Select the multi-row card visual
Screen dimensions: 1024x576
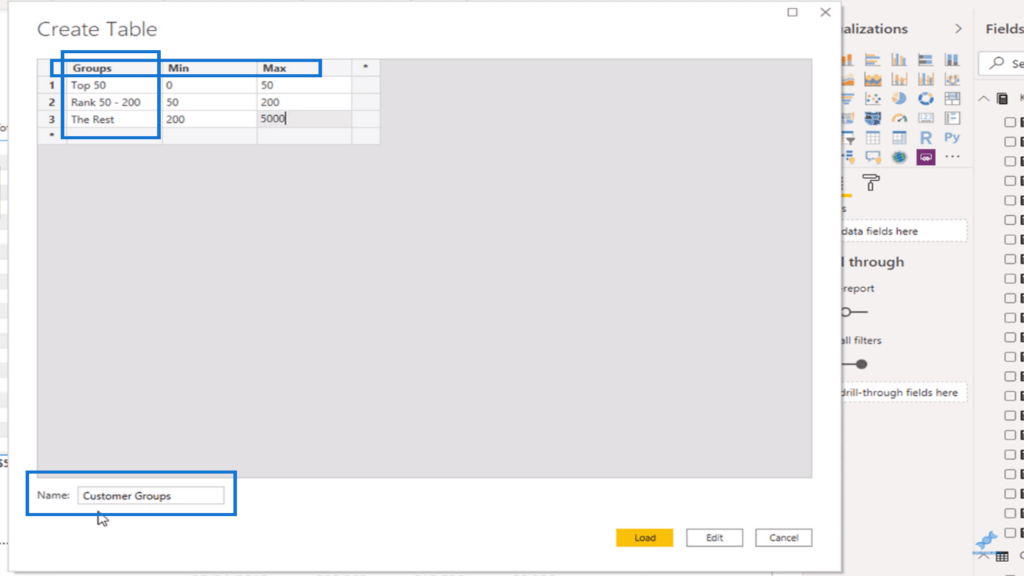click(952, 118)
